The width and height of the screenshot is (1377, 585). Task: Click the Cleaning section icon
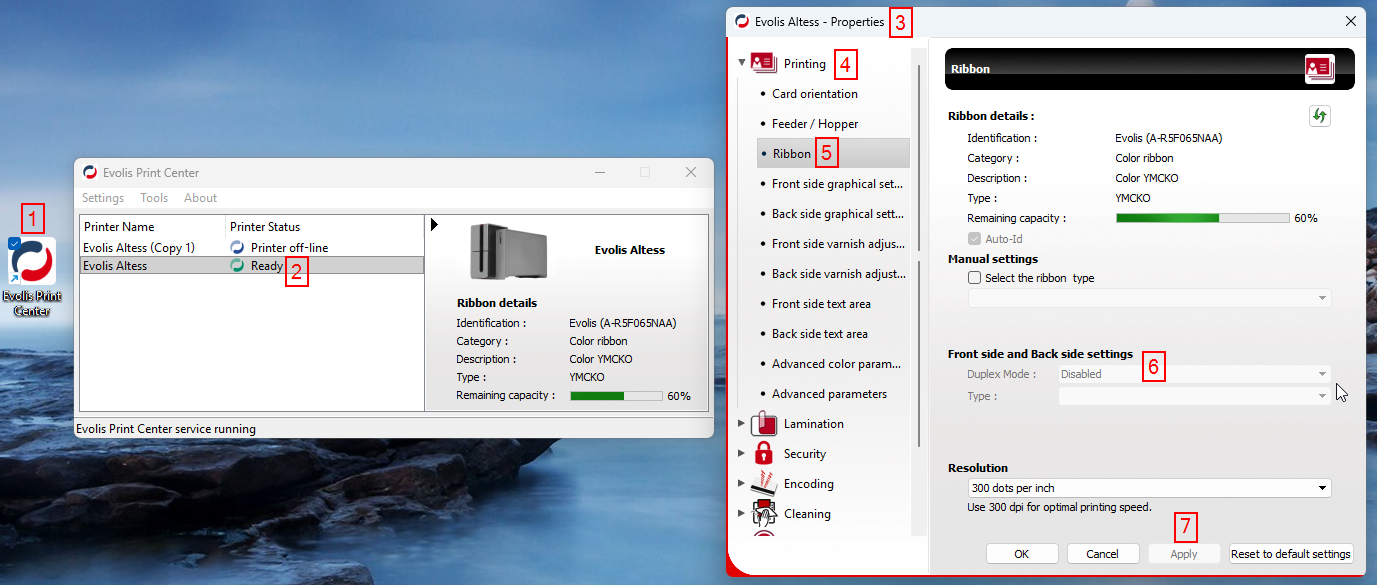coord(764,513)
